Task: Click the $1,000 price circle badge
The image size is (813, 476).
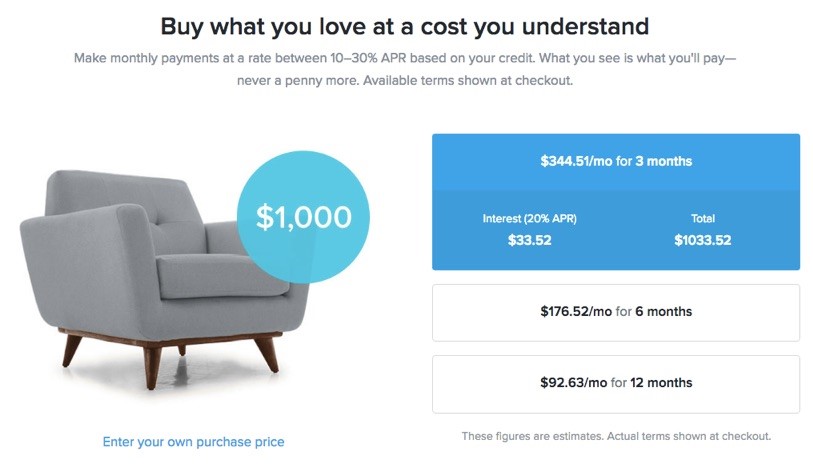Action: pos(303,217)
